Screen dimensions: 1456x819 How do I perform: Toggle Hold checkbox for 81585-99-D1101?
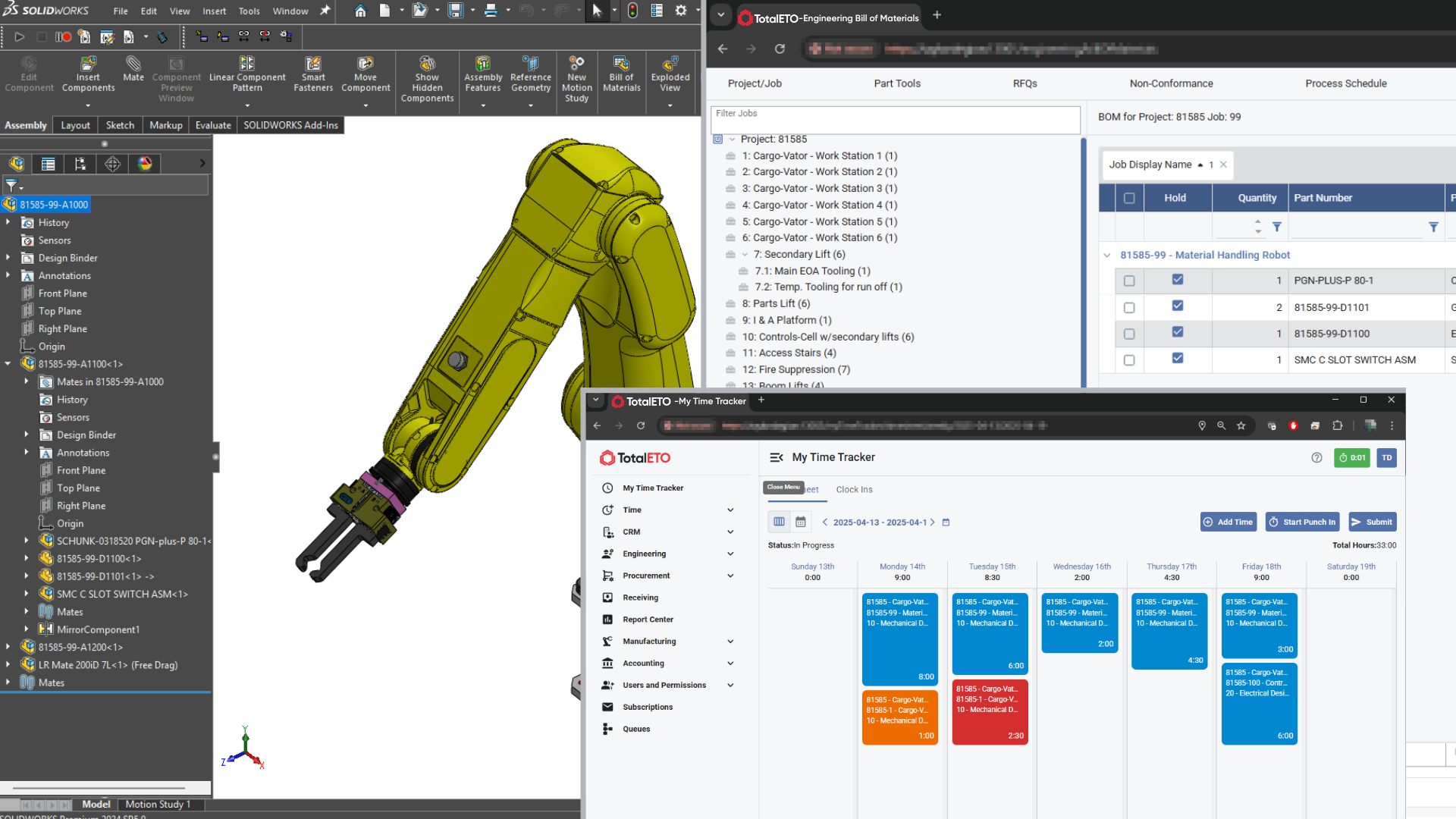[x=1178, y=306]
